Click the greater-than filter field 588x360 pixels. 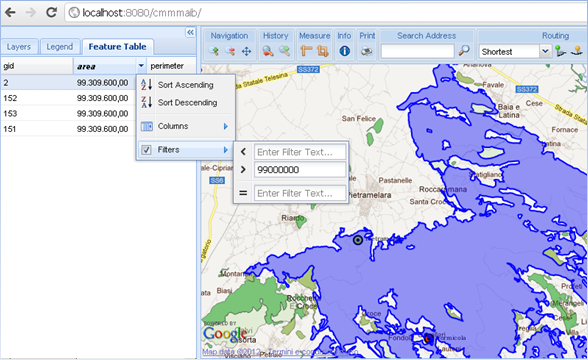coord(300,170)
